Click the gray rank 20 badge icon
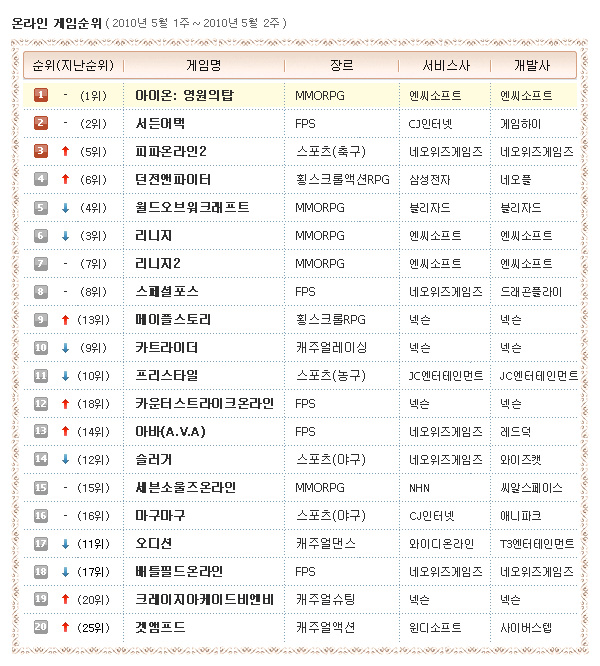 pos(41,627)
